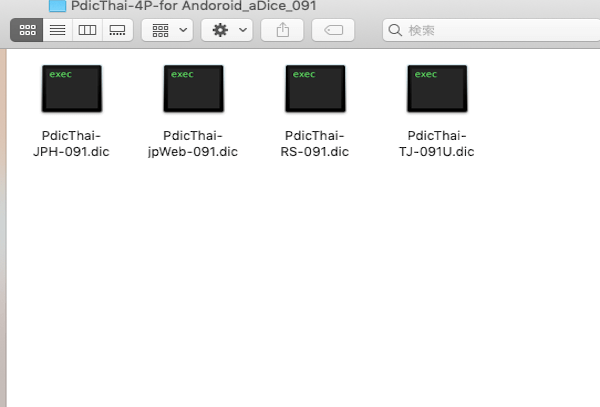600x407 pixels.
Task: Click the search magnifier icon
Action: 395,30
